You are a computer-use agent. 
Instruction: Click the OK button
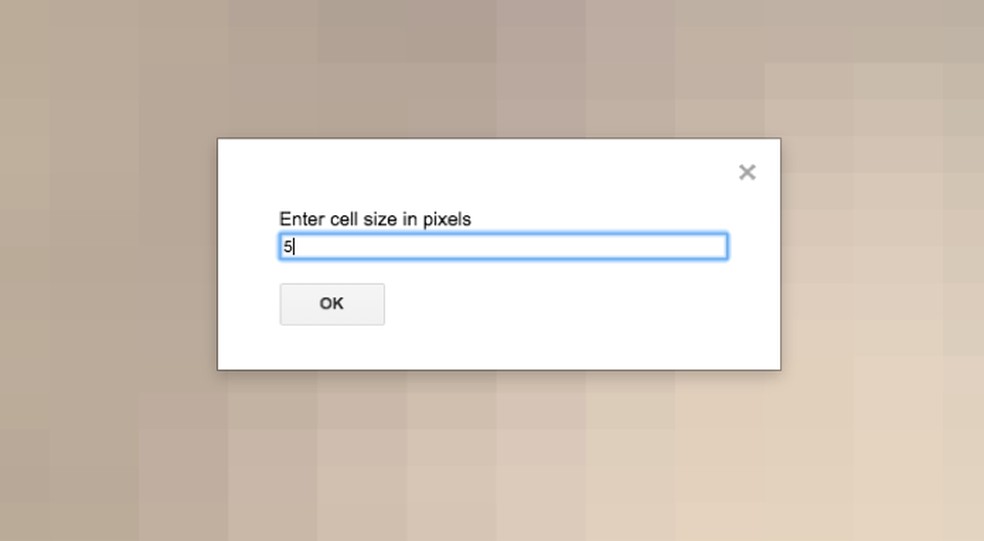coord(332,304)
